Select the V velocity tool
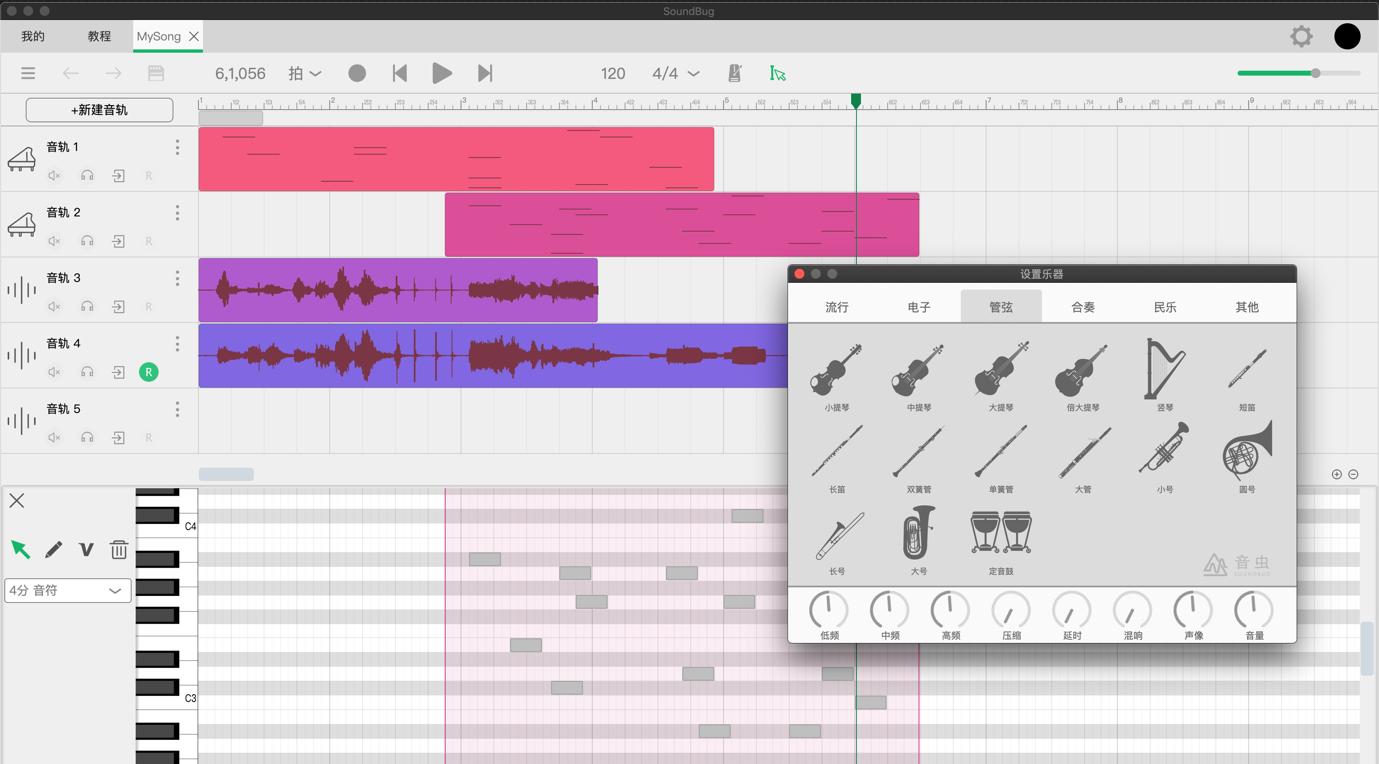1379x764 pixels. click(x=86, y=549)
